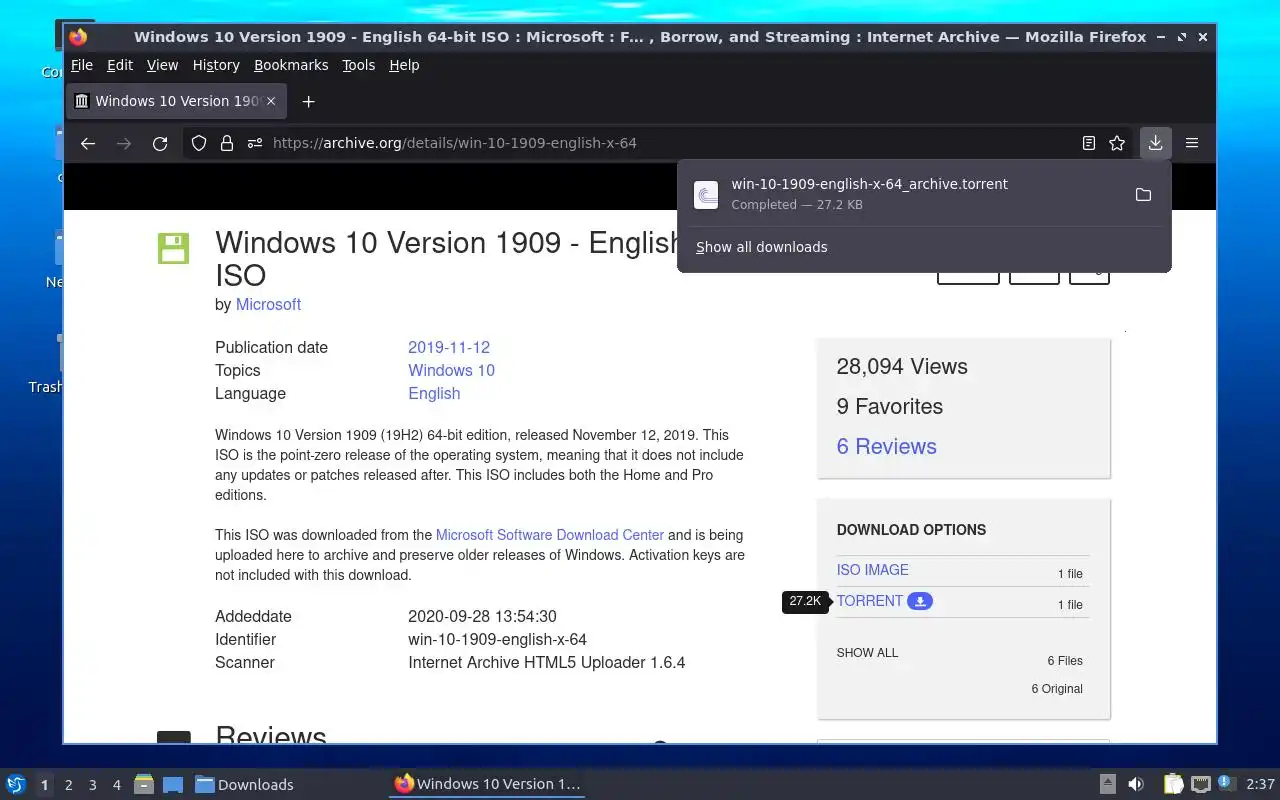Click the torrent file icon in downloads panel
1280x800 pixels.
(706, 194)
